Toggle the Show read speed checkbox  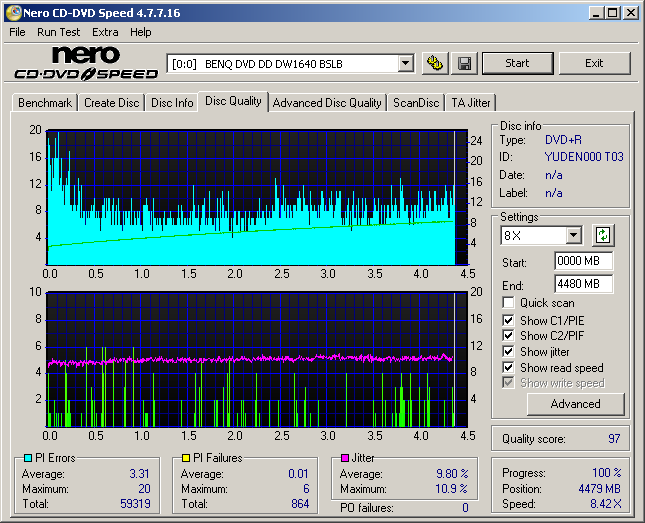[509, 368]
